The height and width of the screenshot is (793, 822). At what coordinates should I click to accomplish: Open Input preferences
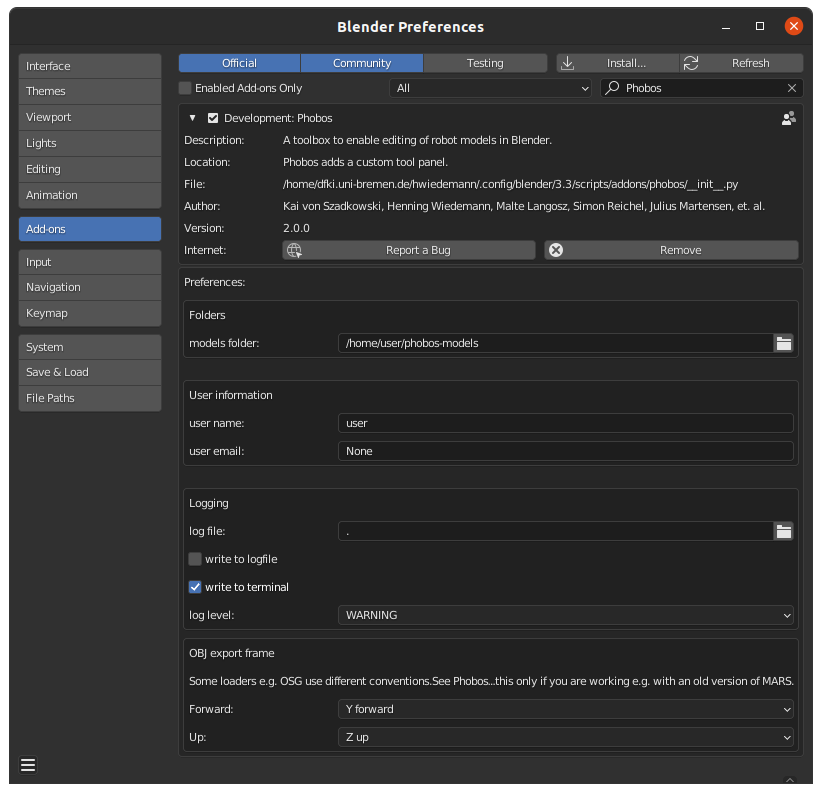pos(90,262)
